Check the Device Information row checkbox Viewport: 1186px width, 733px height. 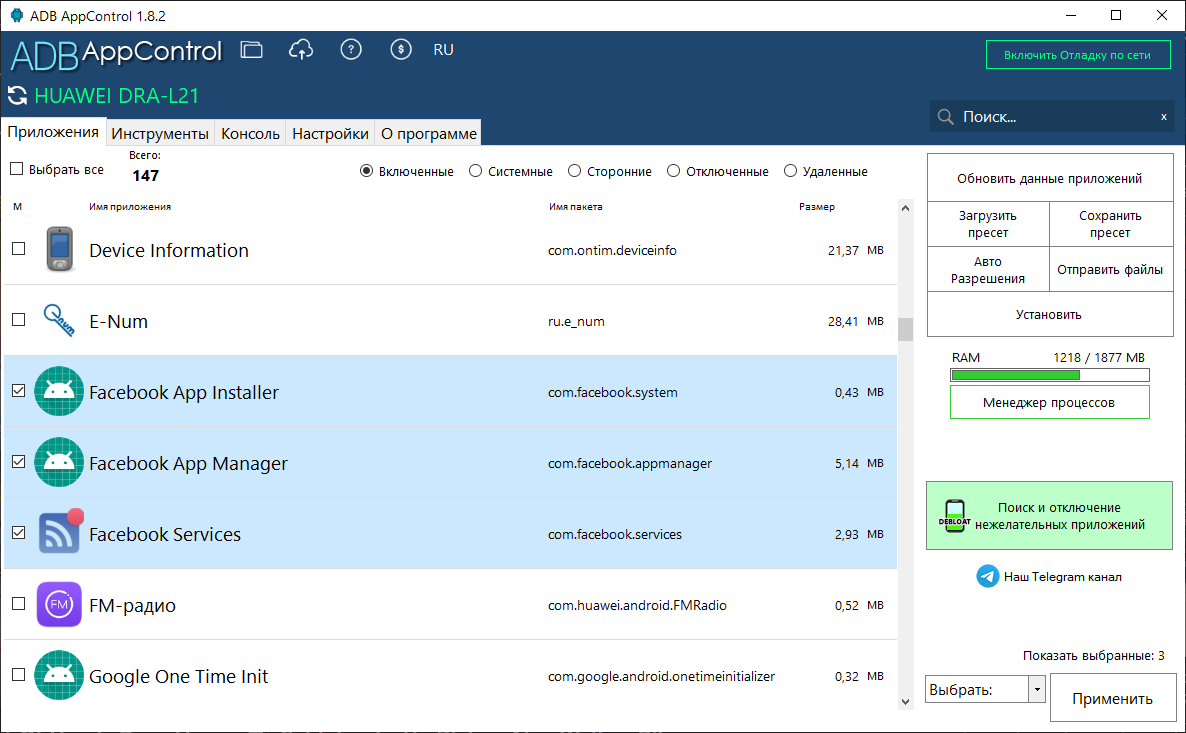click(19, 249)
